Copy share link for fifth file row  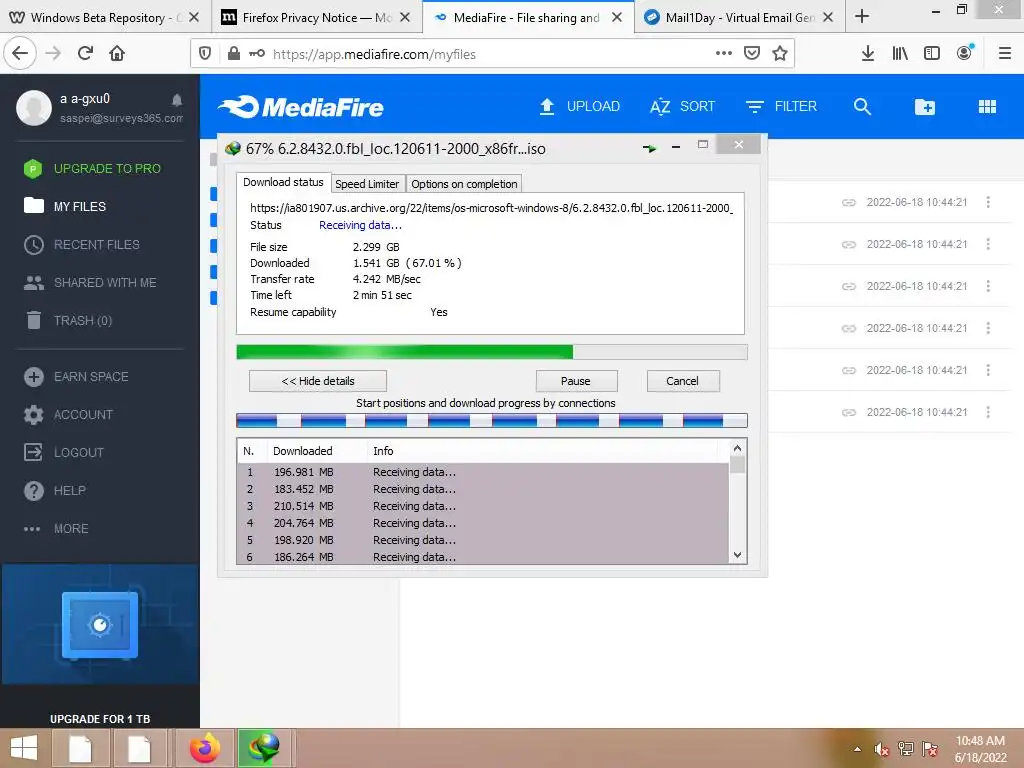click(x=848, y=370)
